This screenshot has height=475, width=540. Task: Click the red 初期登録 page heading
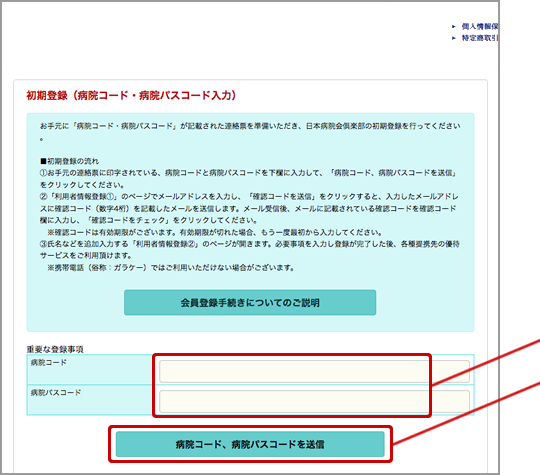pos(131,95)
